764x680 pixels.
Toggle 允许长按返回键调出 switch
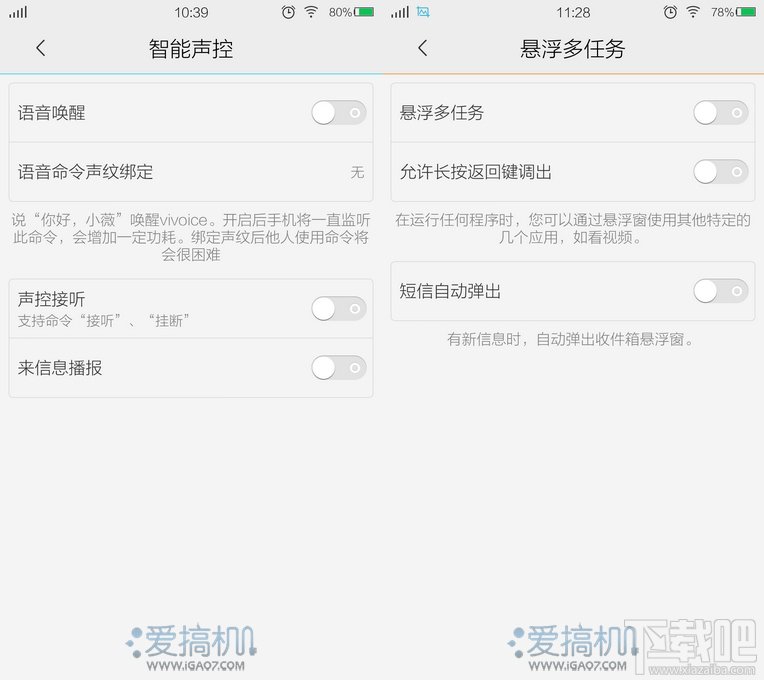point(721,171)
